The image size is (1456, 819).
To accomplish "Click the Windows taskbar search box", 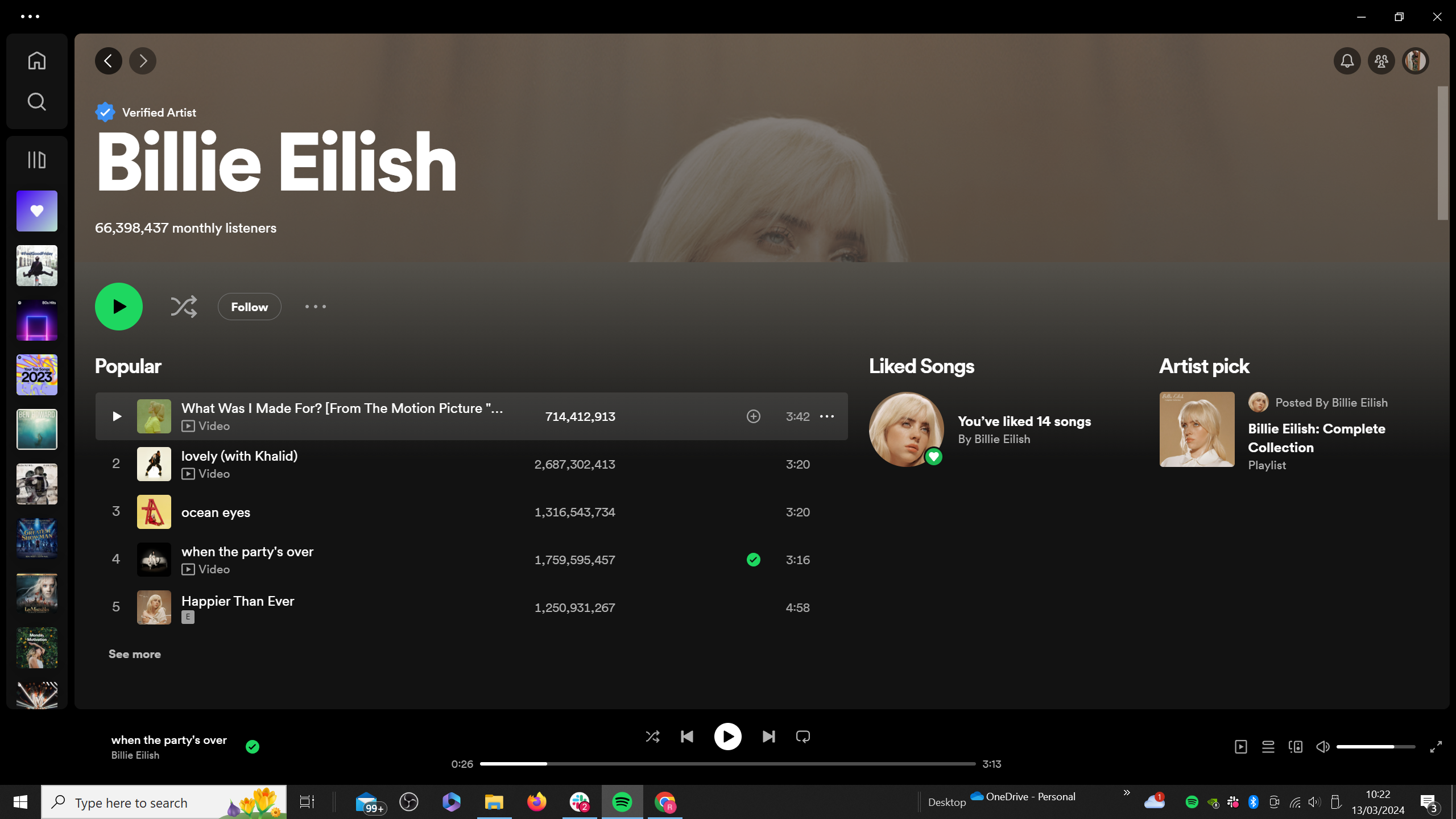I will point(164,802).
